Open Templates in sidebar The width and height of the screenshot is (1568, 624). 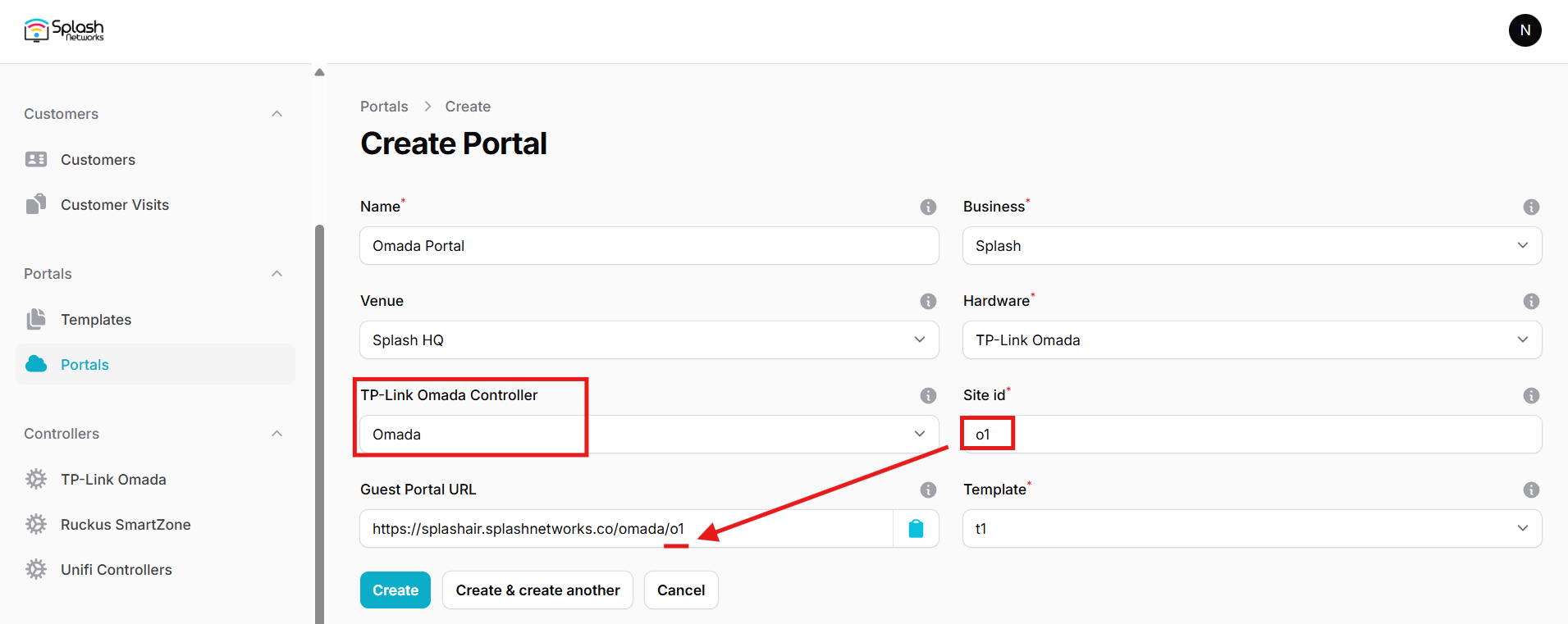pyautogui.click(x=156, y=319)
